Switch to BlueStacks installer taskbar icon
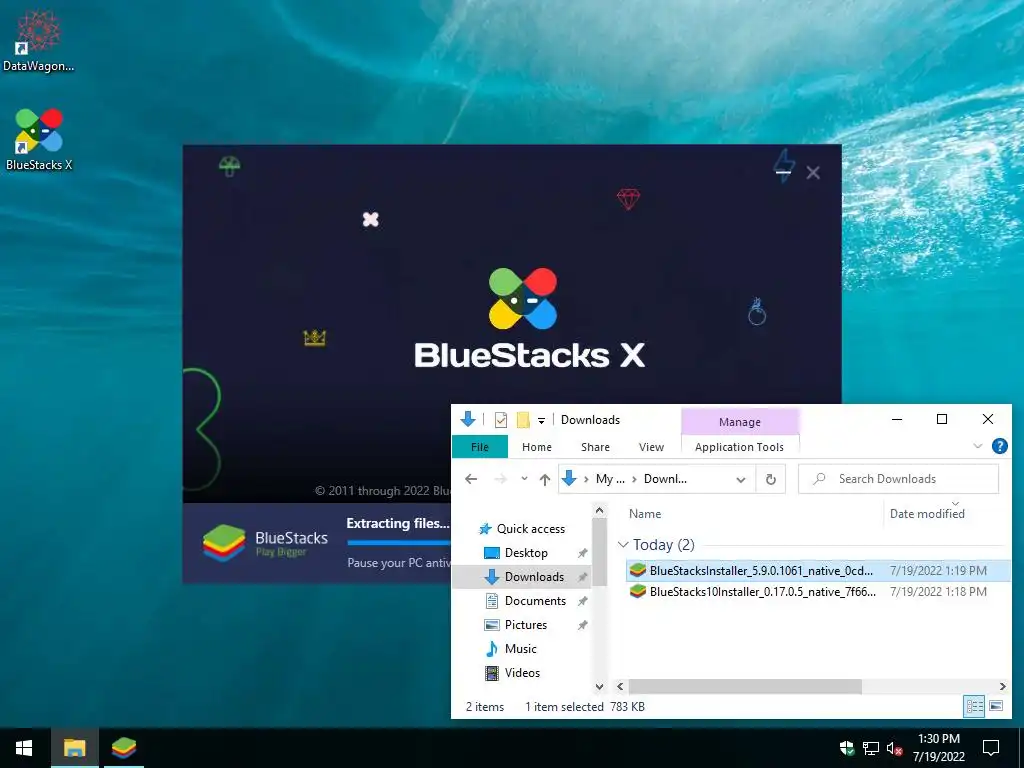 tap(123, 748)
